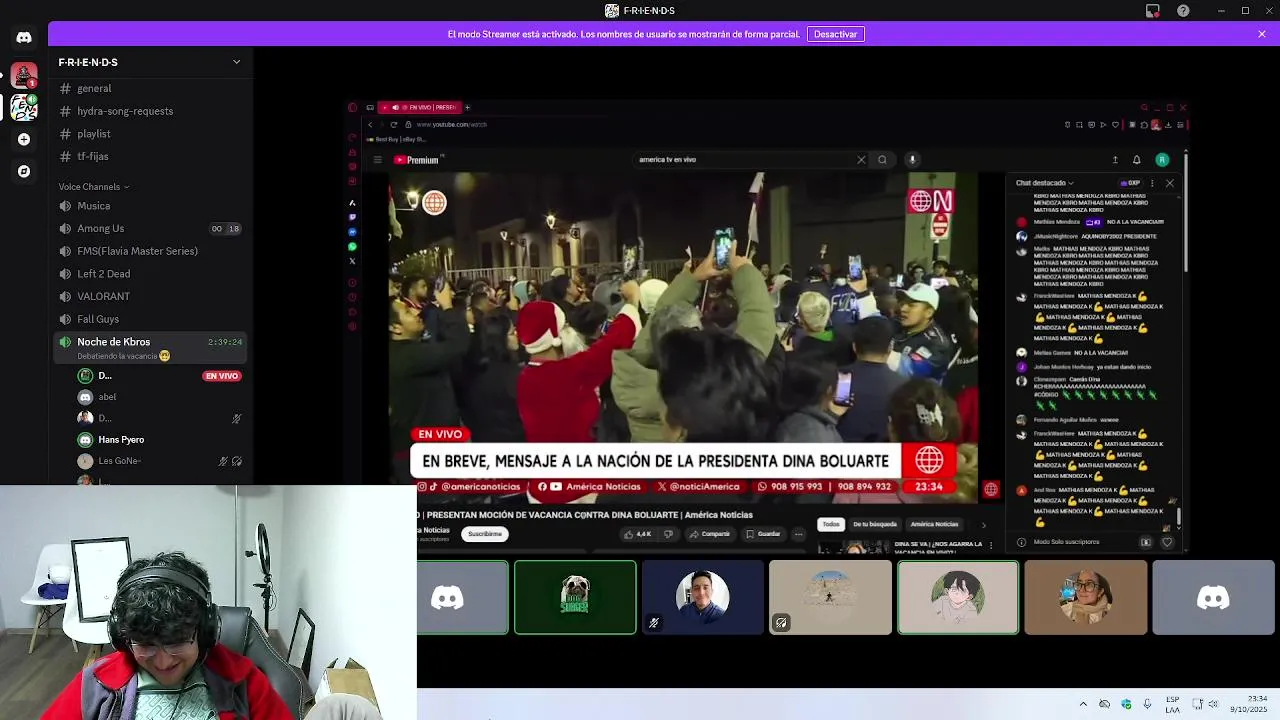Click the Suscribirme button
1280x720 pixels.
(x=485, y=534)
